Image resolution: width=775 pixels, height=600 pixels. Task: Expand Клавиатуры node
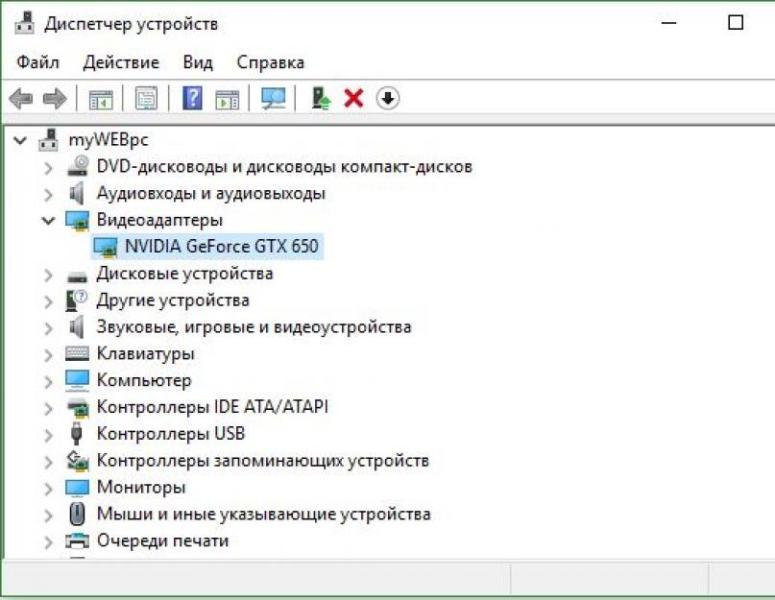48,355
